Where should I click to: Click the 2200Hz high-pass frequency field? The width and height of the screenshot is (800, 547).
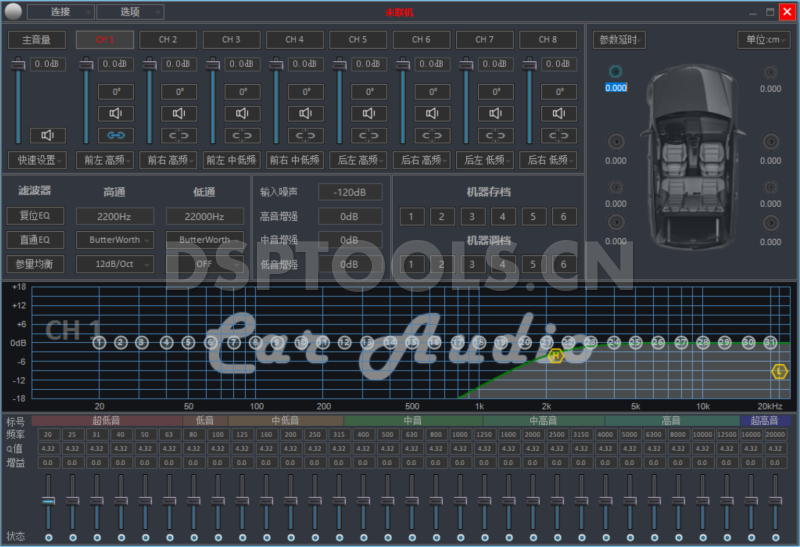coord(115,216)
